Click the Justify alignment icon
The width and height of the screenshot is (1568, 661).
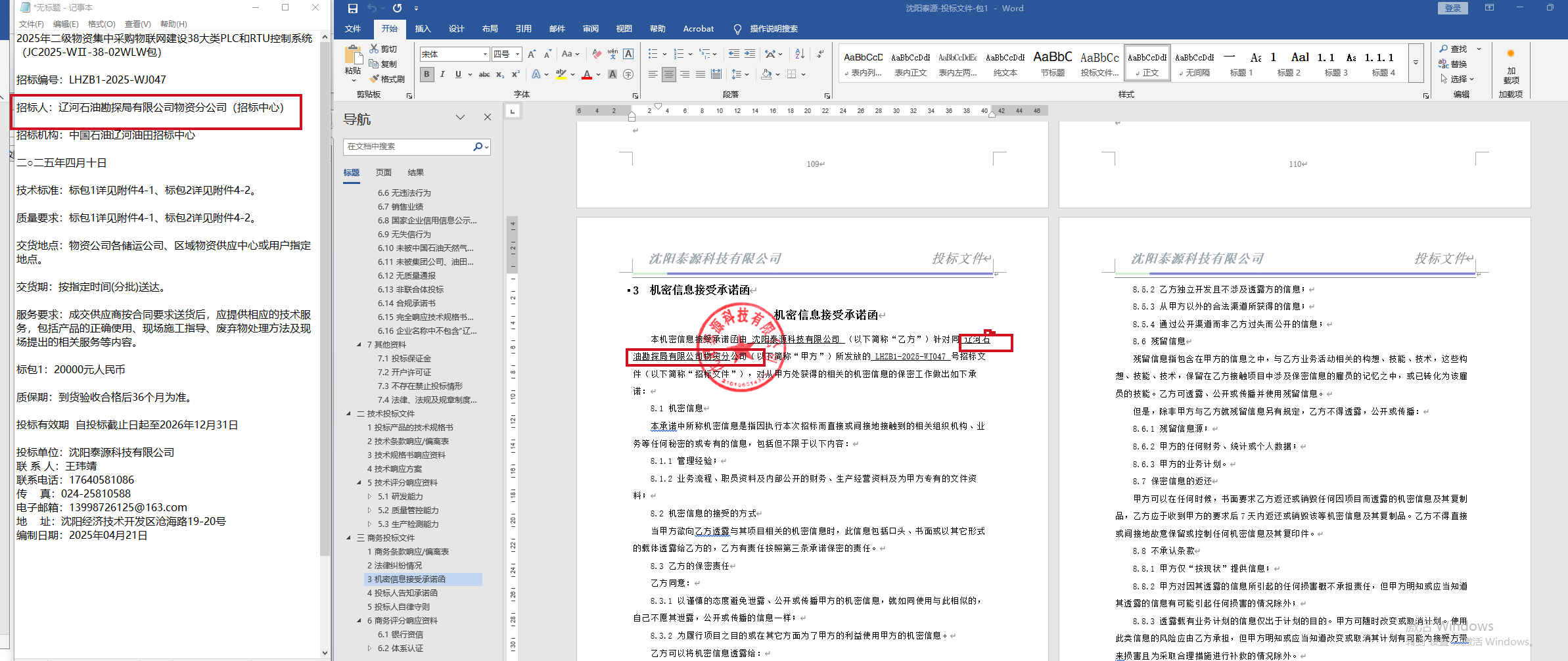701,74
